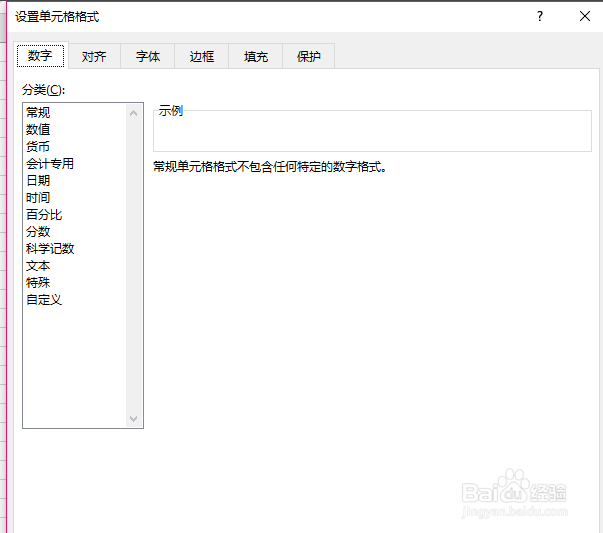Select 数值 category
This screenshot has height=533, width=603.
pyautogui.click(x=38, y=129)
